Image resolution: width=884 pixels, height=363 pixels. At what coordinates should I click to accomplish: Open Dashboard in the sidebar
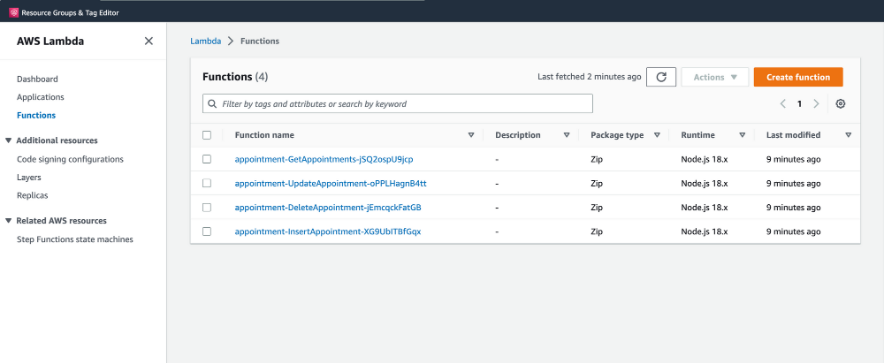pos(37,79)
